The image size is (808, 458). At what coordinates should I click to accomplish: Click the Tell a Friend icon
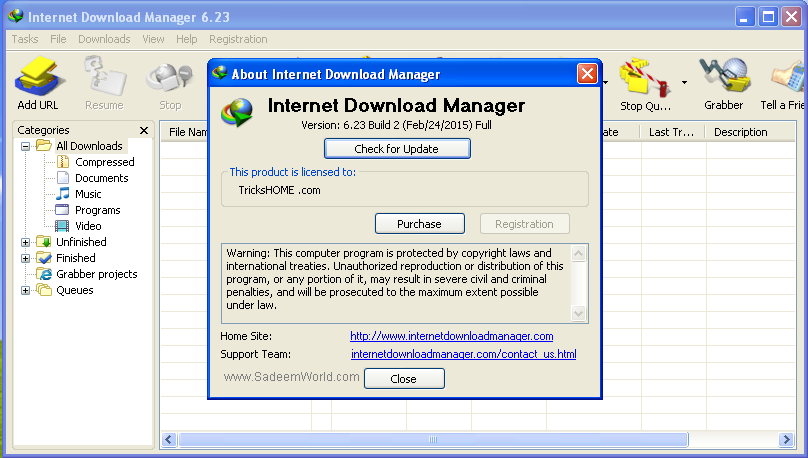(789, 77)
